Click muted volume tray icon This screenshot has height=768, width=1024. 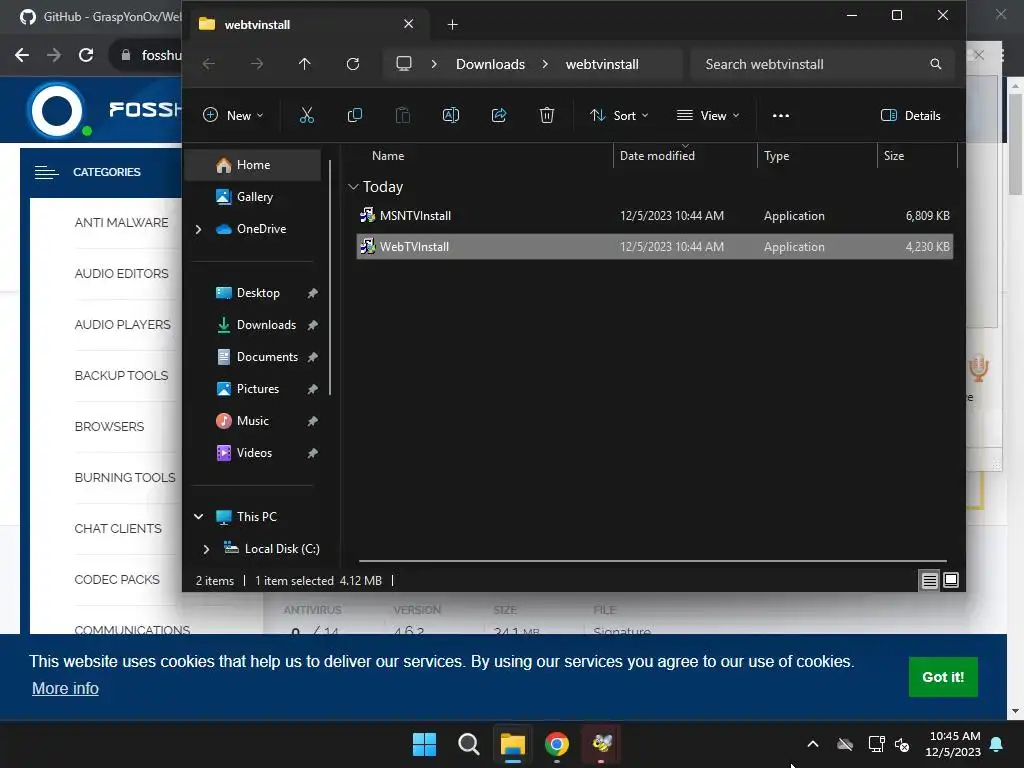(903, 744)
